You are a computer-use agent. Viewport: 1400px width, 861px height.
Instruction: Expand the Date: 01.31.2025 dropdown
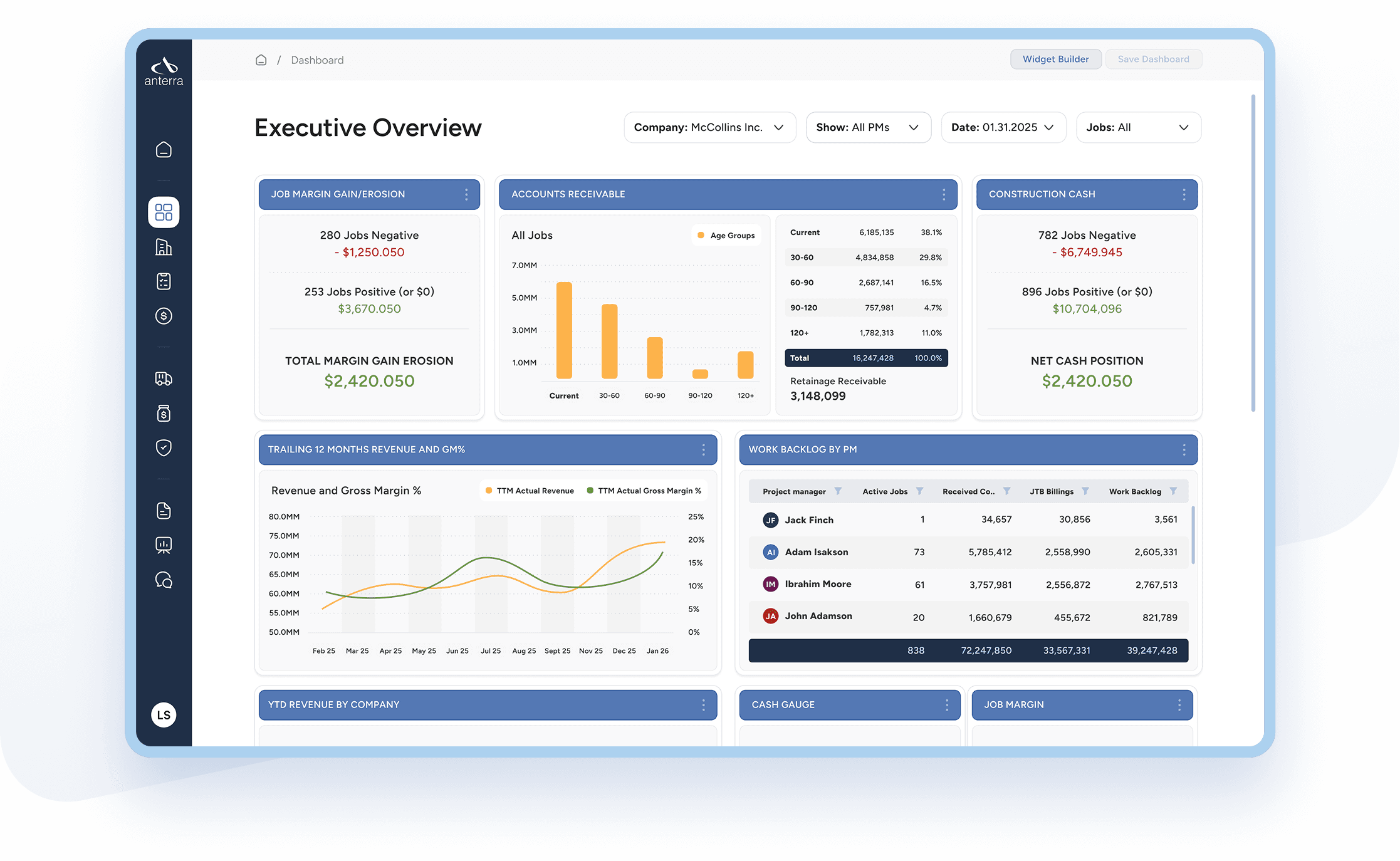tap(1003, 127)
